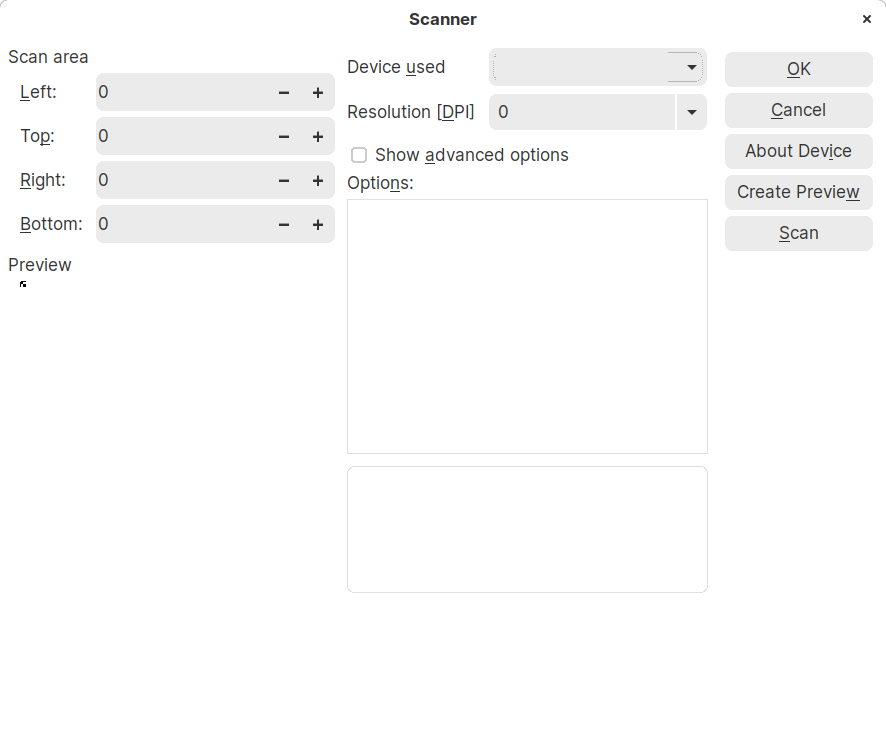The image size is (886, 755).
Task: Increase the Bottom scan area value
Action: coord(318,224)
